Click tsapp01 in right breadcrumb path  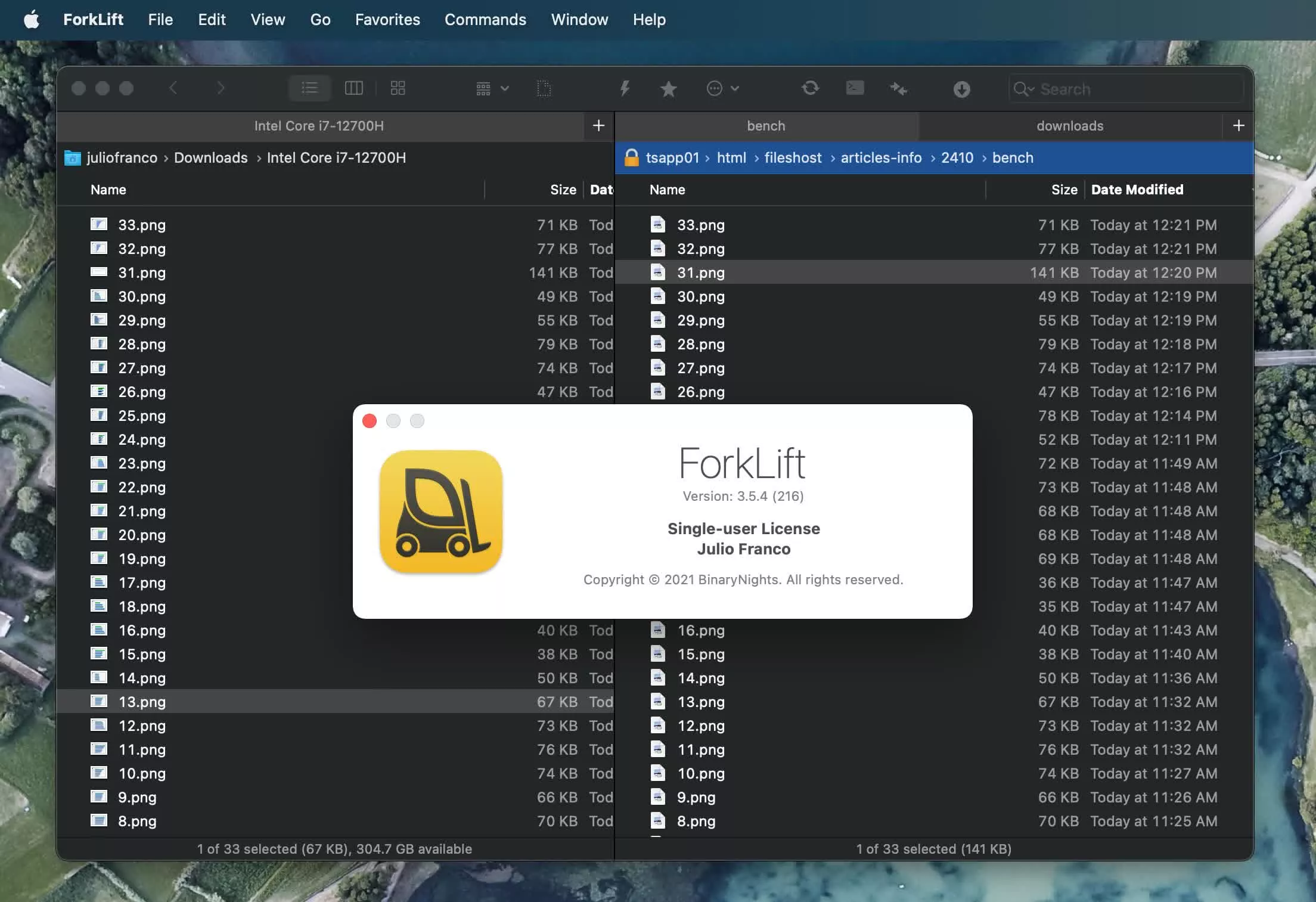click(672, 157)
